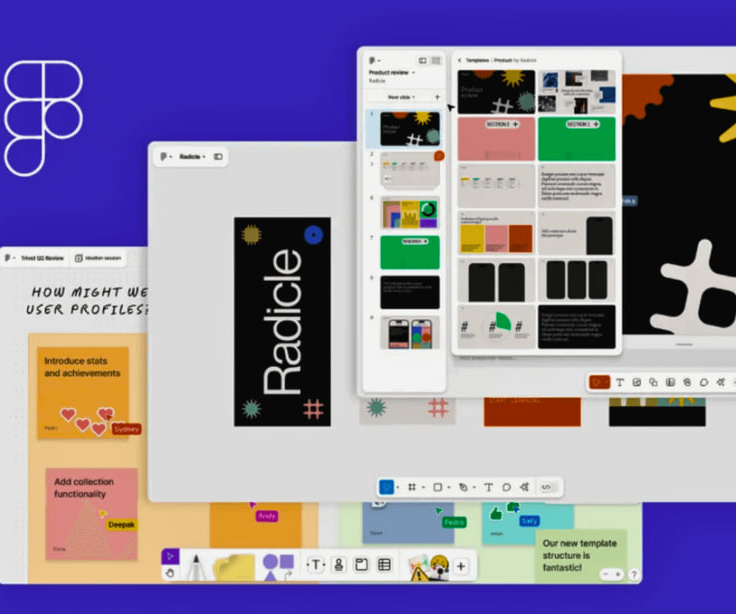Toggle the sidebar panel next to Radicle
736x614 pixels.
point(218,157)
